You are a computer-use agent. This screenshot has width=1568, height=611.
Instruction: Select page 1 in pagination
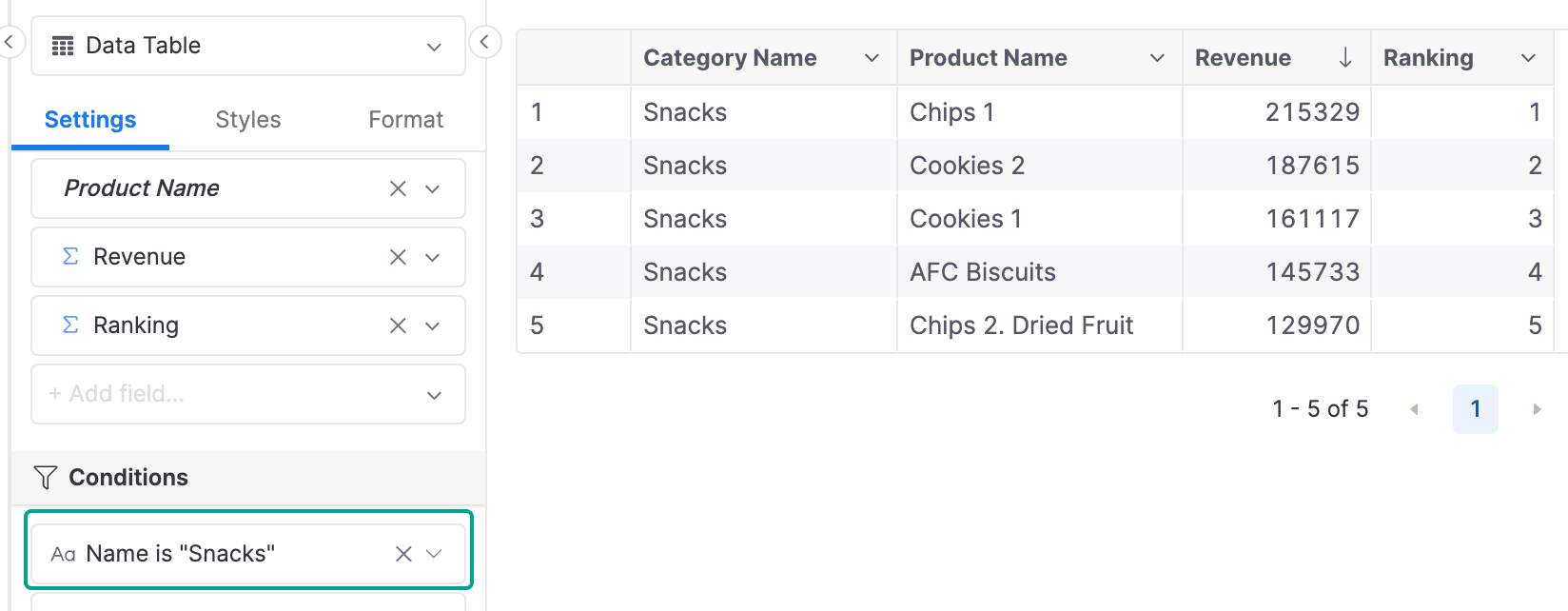[x=1476, y=409]
